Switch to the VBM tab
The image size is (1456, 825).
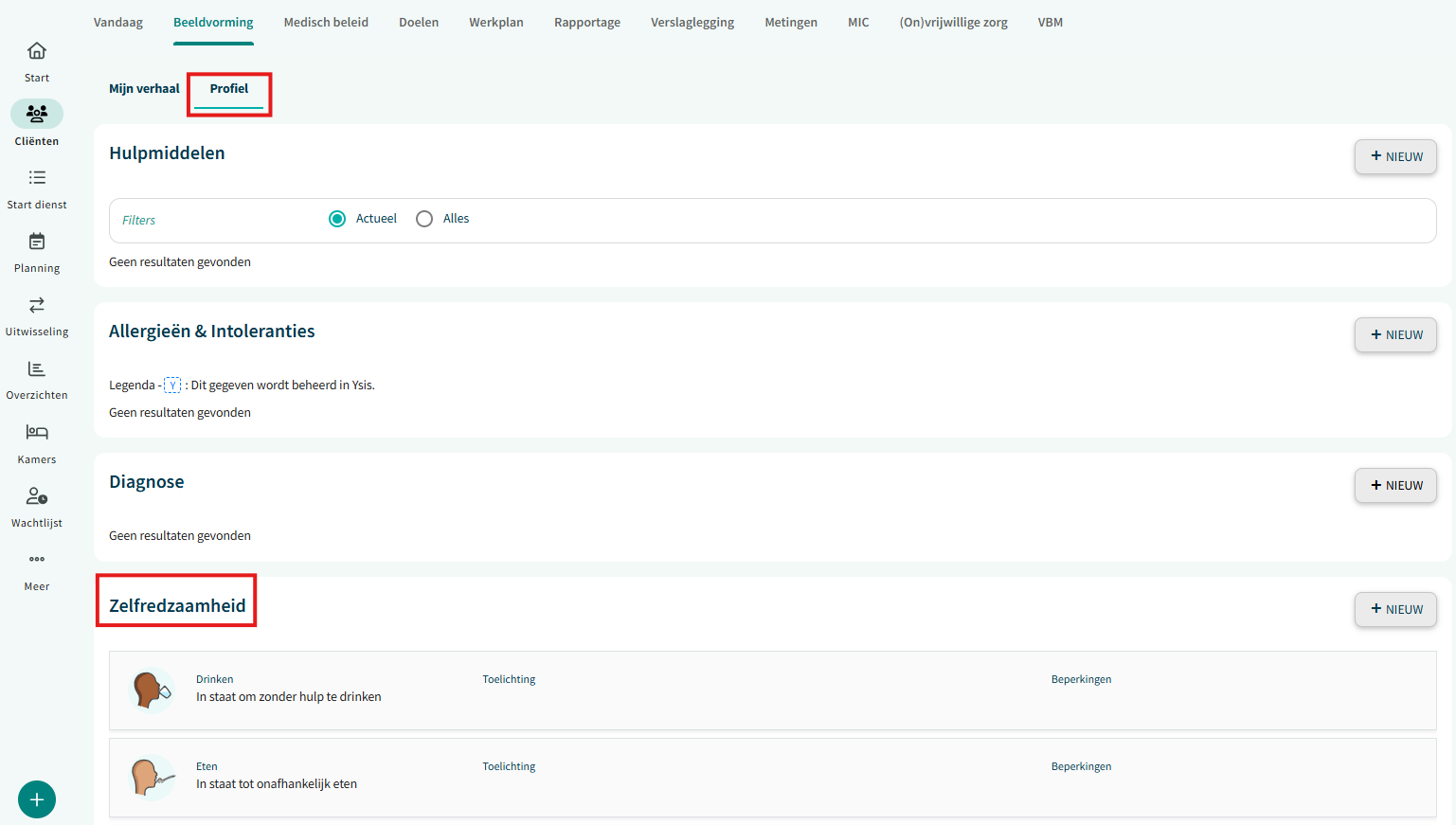coord(1051,22)
